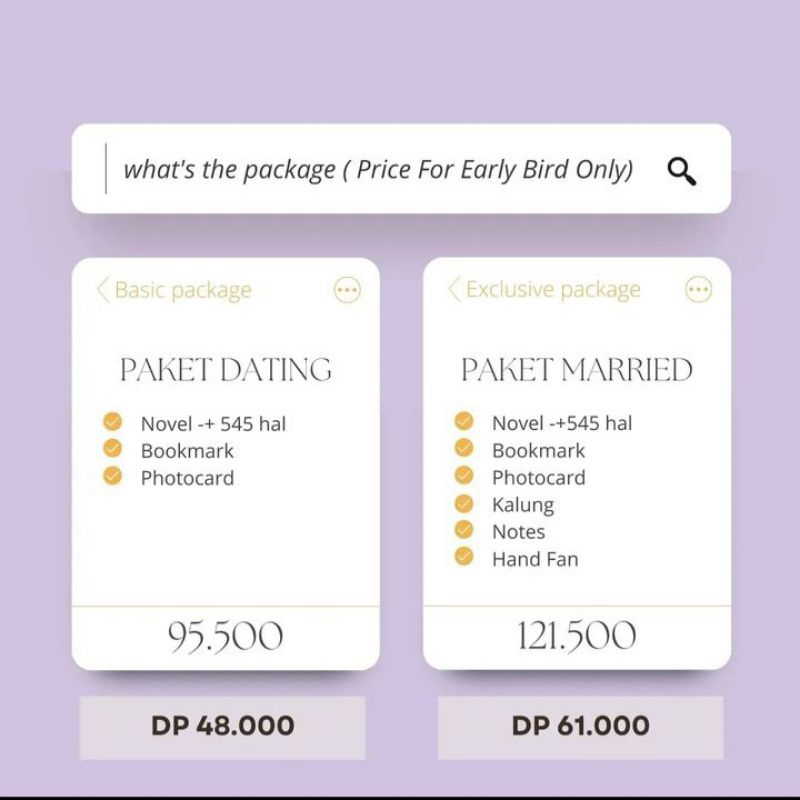This screenshot has width=800, height=800.
Task: Go back using Basic package chevron
Action: (102, 290)
